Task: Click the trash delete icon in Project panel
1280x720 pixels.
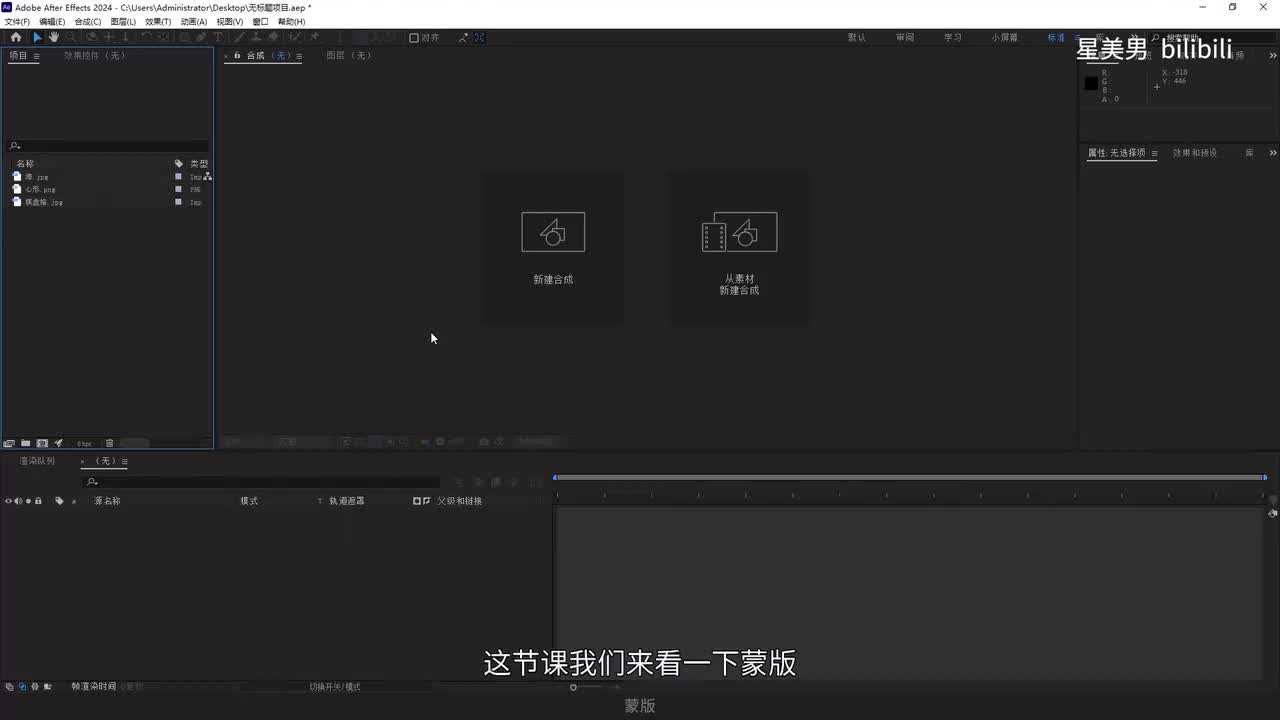Action: (110, 443)
